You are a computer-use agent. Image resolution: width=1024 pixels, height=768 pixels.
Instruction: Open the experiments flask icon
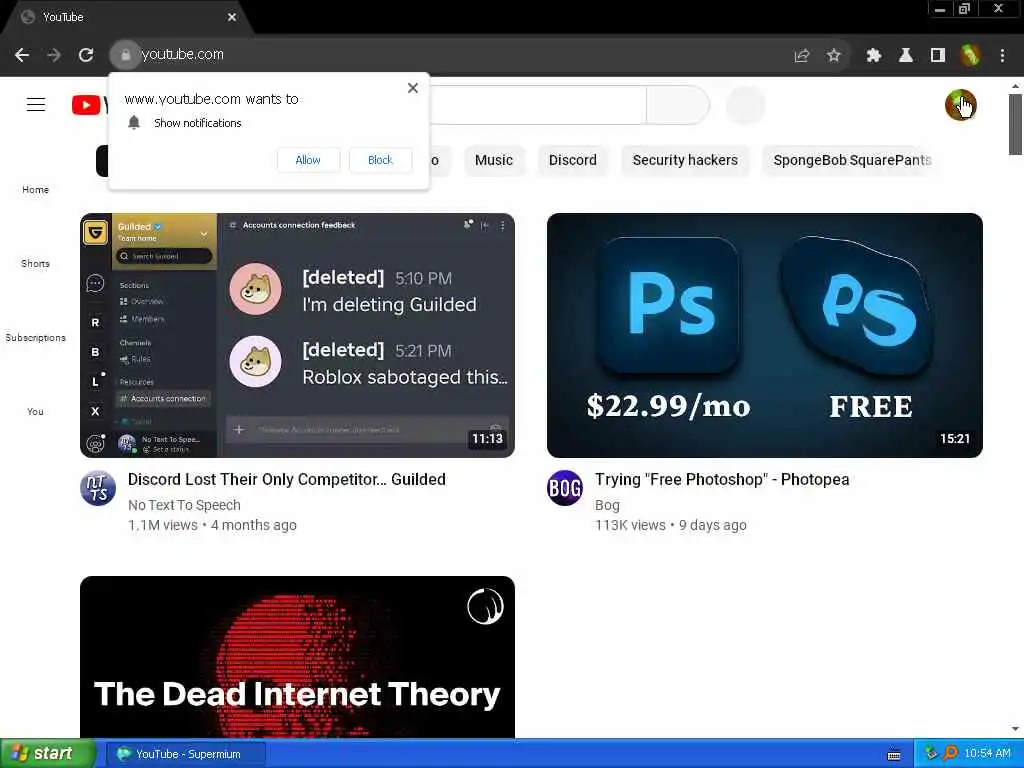coord(906,56)
